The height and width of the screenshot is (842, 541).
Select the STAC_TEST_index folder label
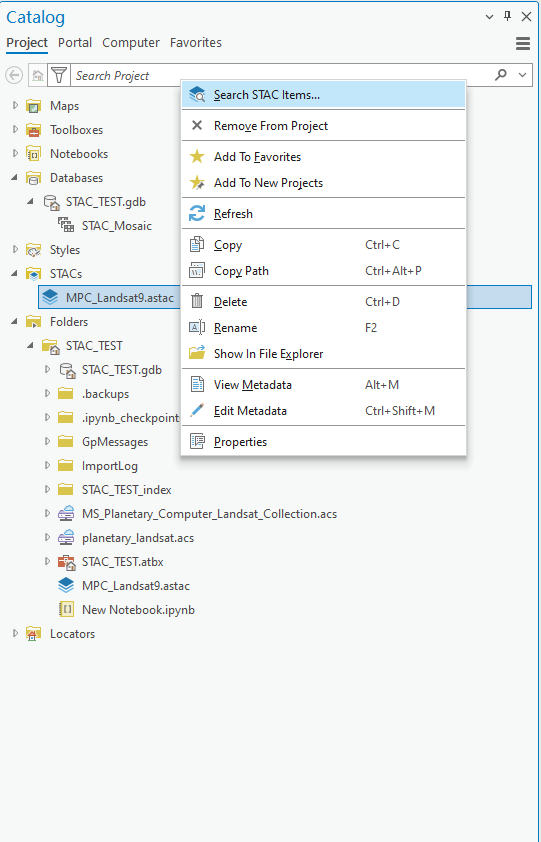point(127,490)
